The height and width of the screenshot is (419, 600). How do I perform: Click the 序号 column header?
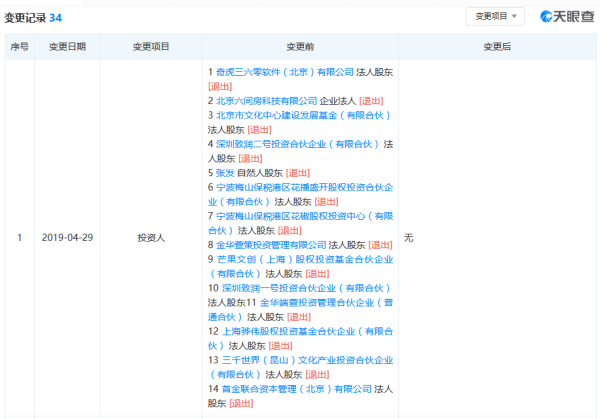[20, 47]
